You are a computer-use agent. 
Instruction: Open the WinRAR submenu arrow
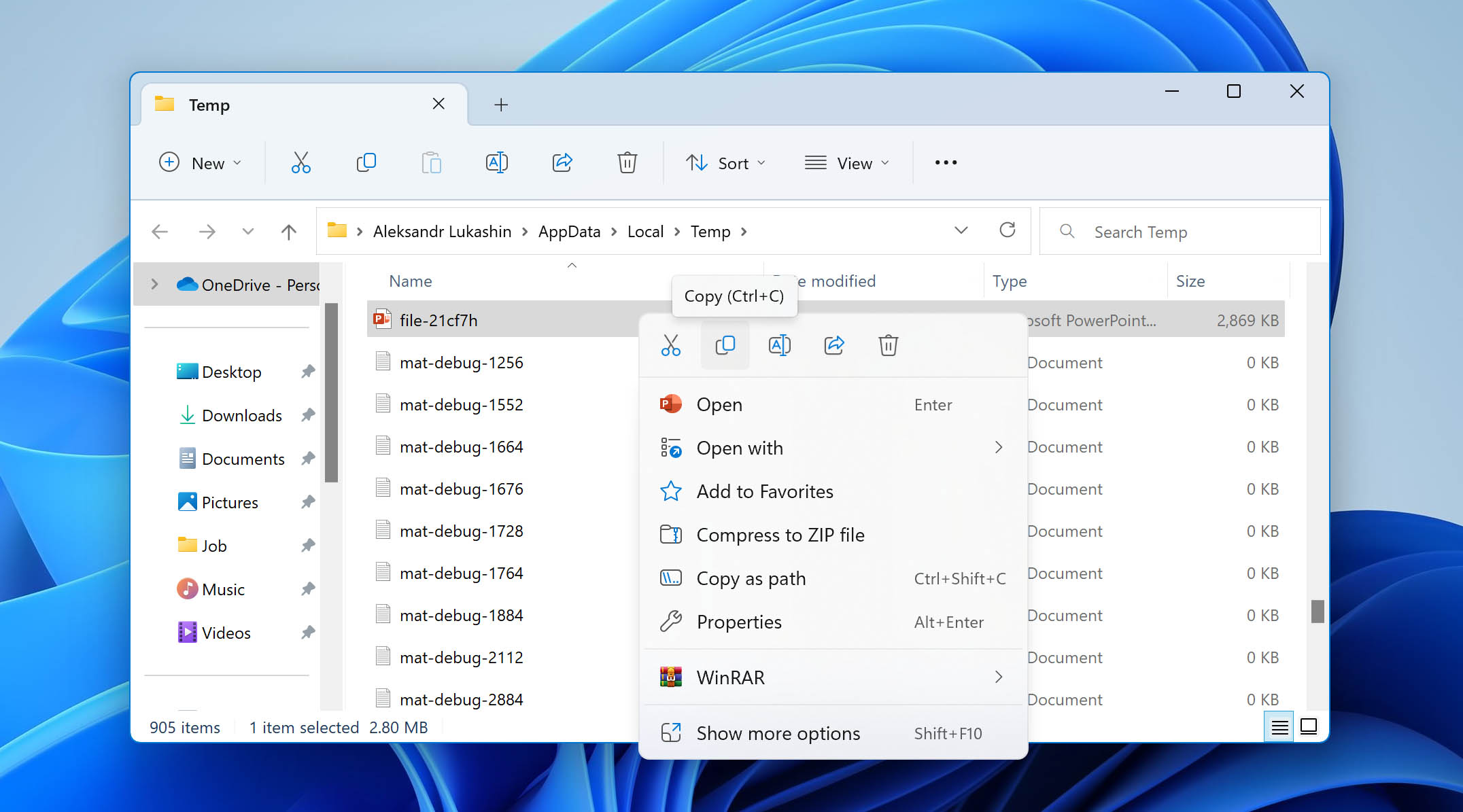[999, 676]
